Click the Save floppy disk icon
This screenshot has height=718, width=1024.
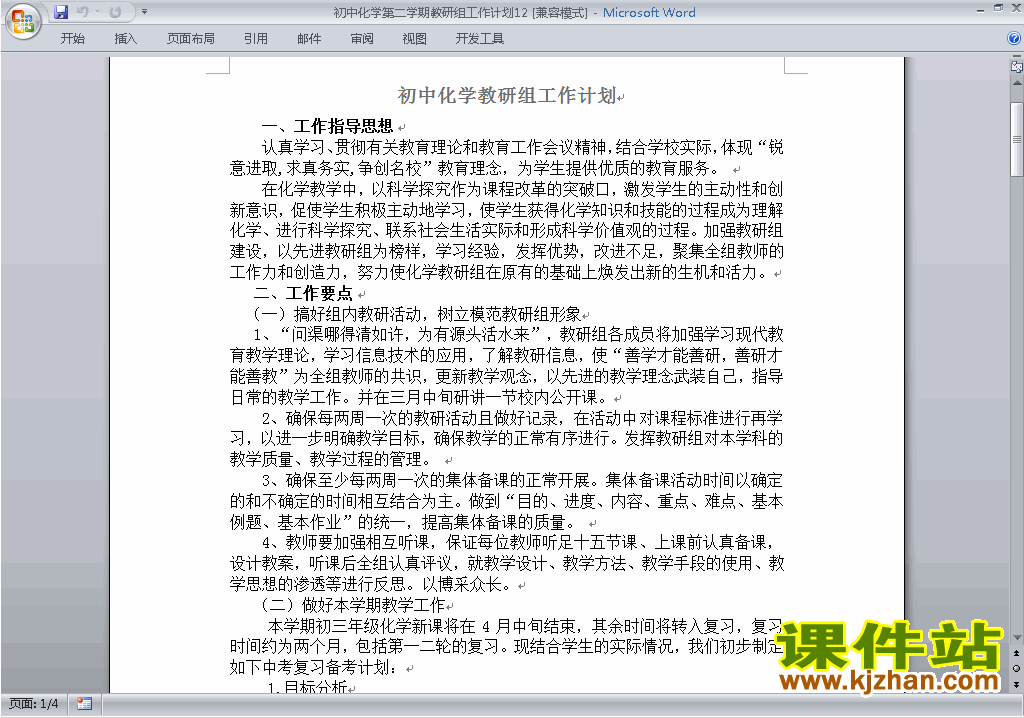point(61,12)
